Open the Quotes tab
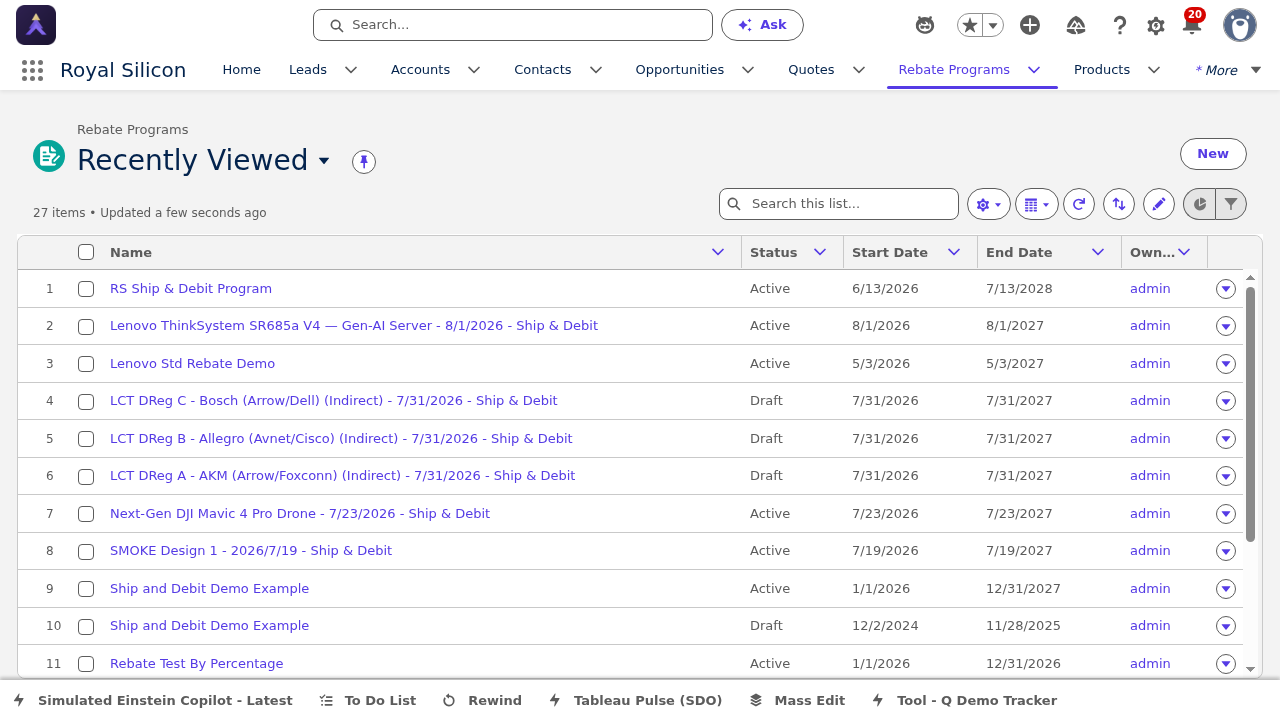Image resolution: width=1280 pixels, height=720 pixels. coord(811,70)
